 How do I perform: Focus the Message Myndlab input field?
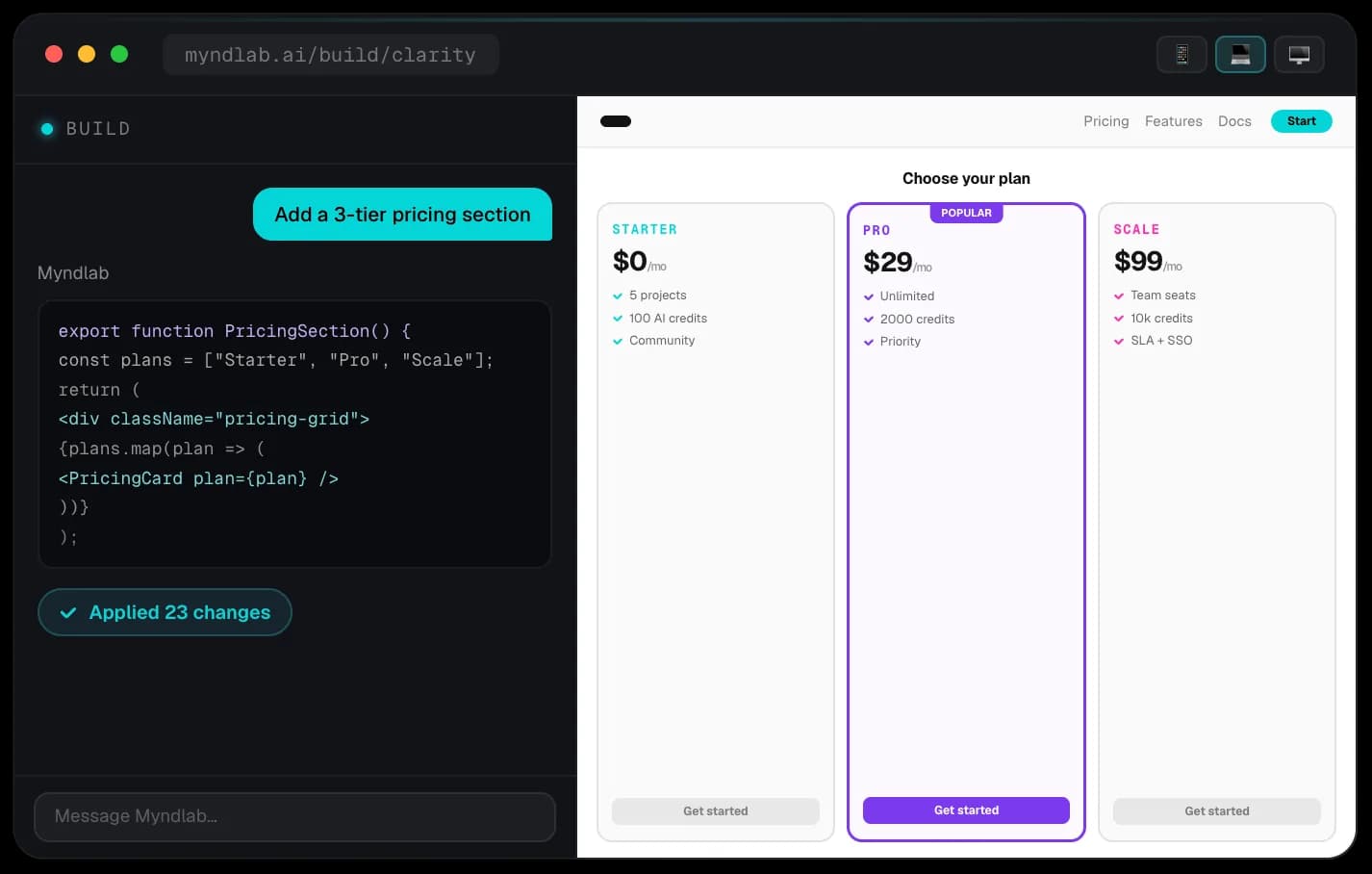[294, 817]
